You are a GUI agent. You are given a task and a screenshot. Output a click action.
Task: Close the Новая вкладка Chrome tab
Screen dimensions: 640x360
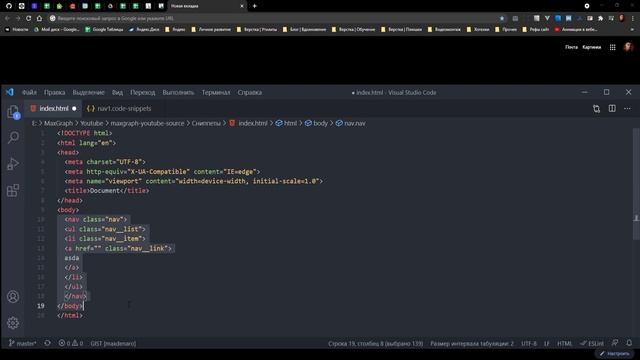point(242,6)
